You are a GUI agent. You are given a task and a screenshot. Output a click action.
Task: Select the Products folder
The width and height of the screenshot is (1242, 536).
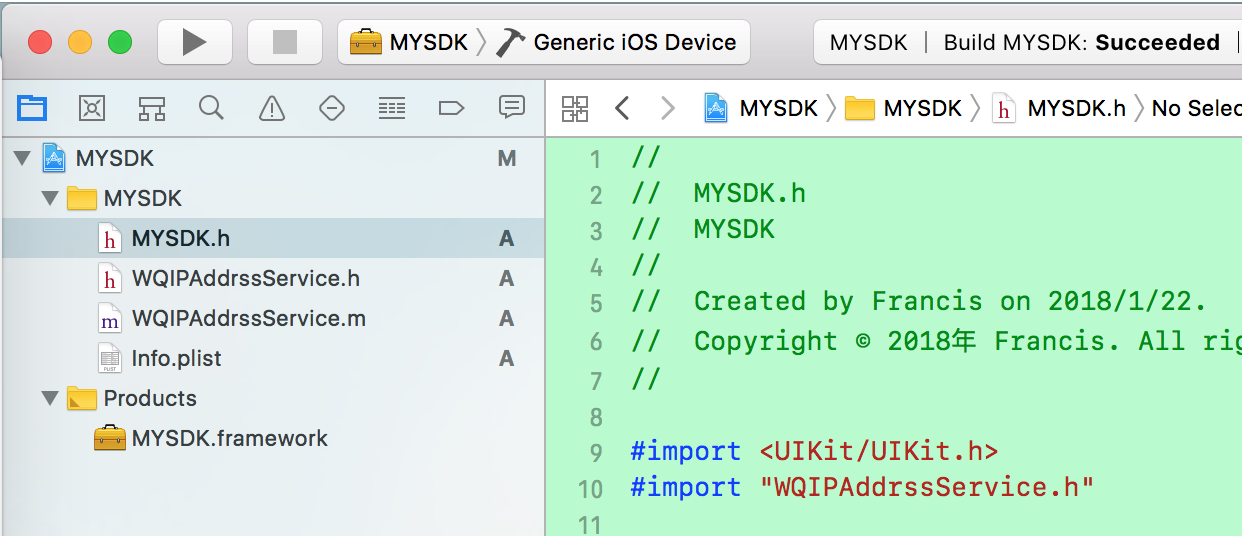coord(272,398)
